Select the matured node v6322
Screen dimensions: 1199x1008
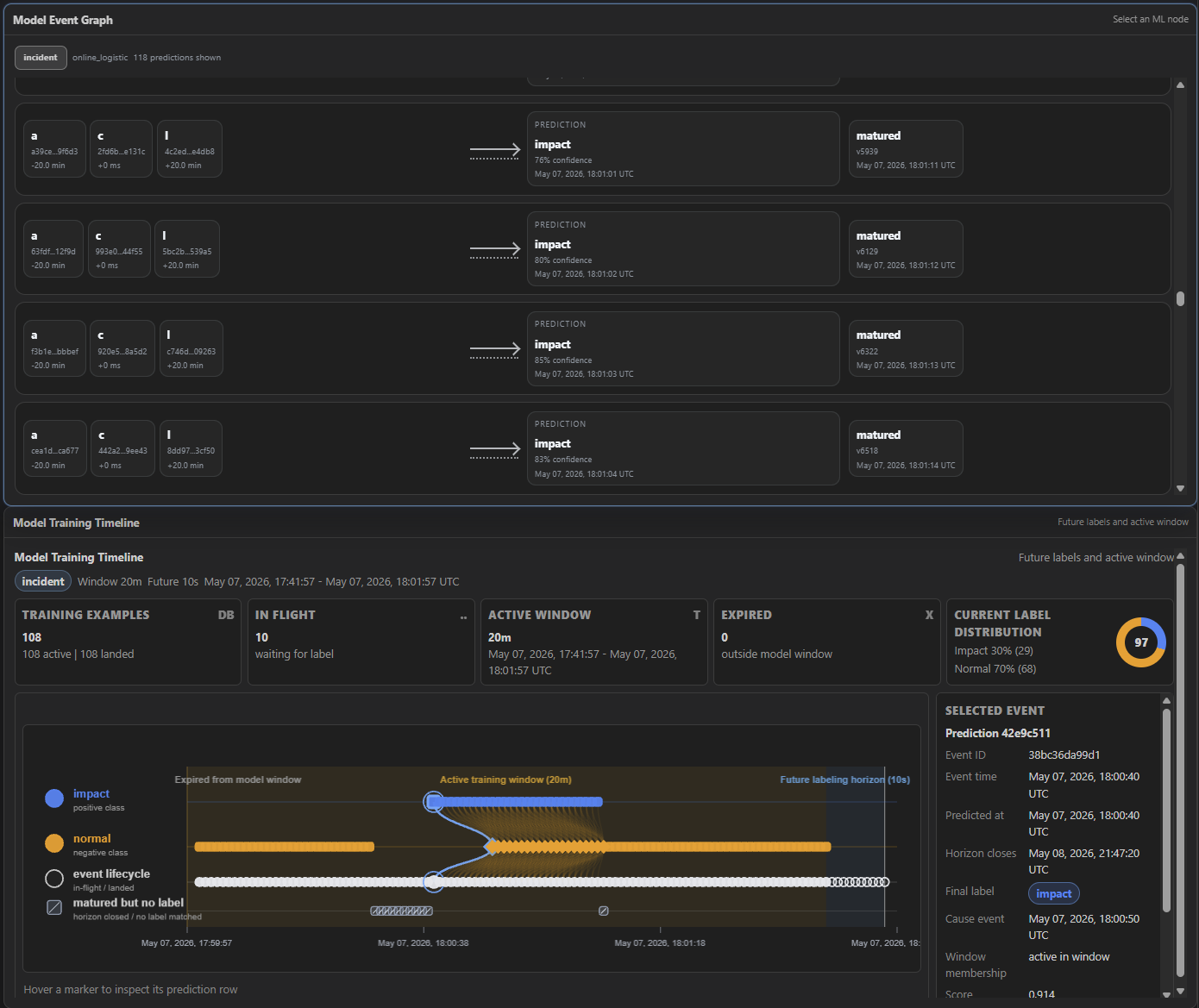point(906,348)
